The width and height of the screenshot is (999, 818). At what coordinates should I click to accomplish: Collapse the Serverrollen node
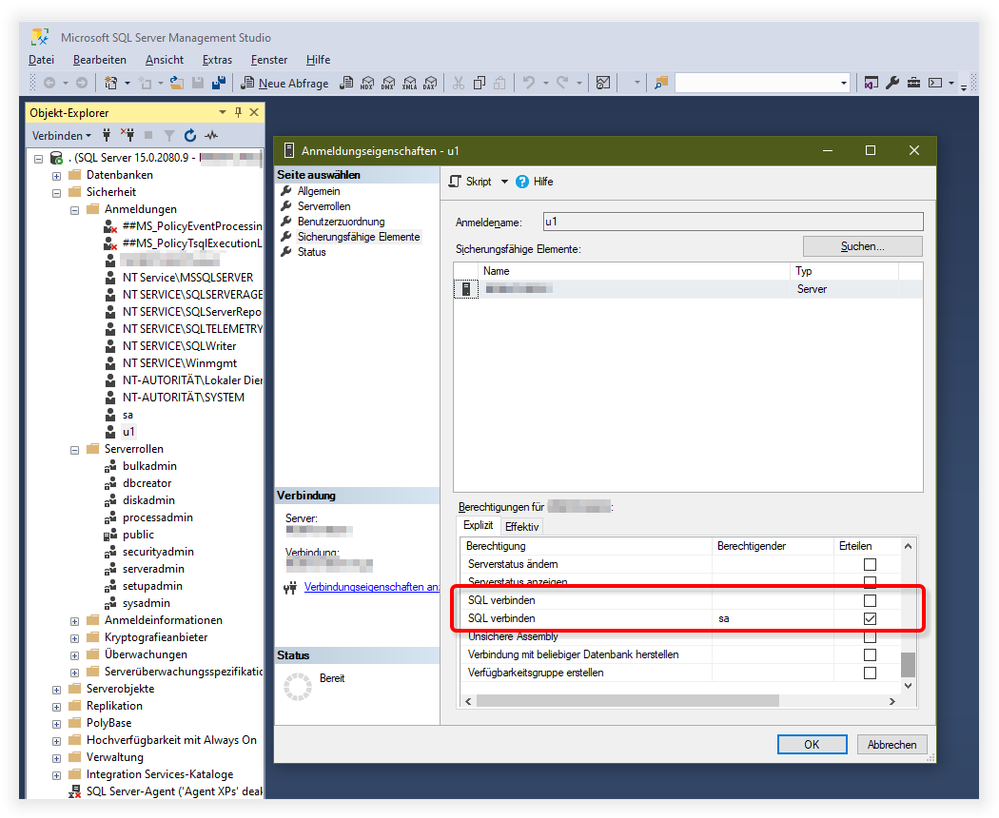coord(75,450)
